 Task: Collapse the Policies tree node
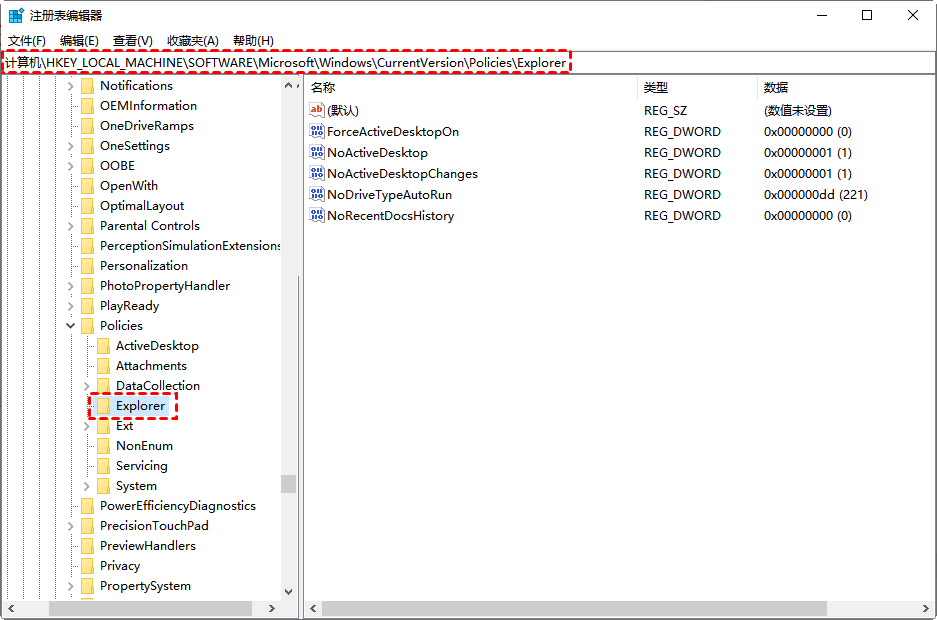point(71,326)
